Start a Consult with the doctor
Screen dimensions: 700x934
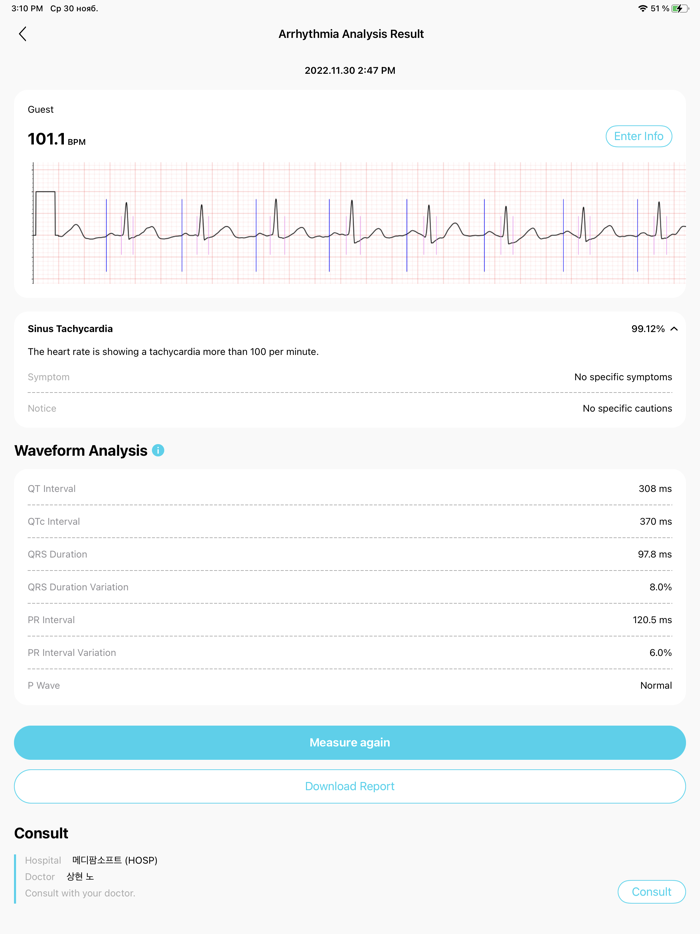click(651, 891)
